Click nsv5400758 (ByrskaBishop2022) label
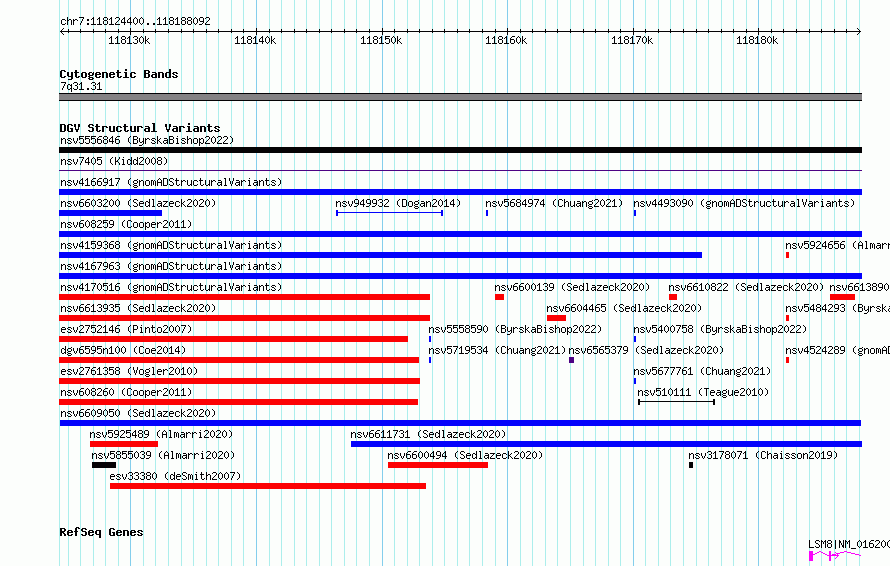 click(720, 329)
